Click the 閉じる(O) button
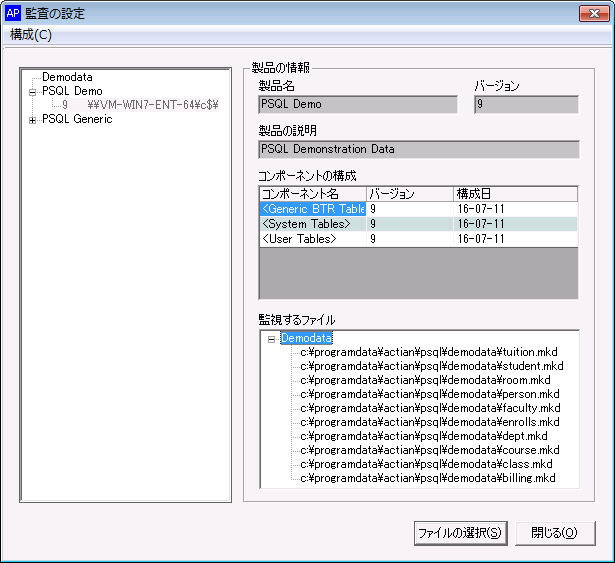 point(555,533)
